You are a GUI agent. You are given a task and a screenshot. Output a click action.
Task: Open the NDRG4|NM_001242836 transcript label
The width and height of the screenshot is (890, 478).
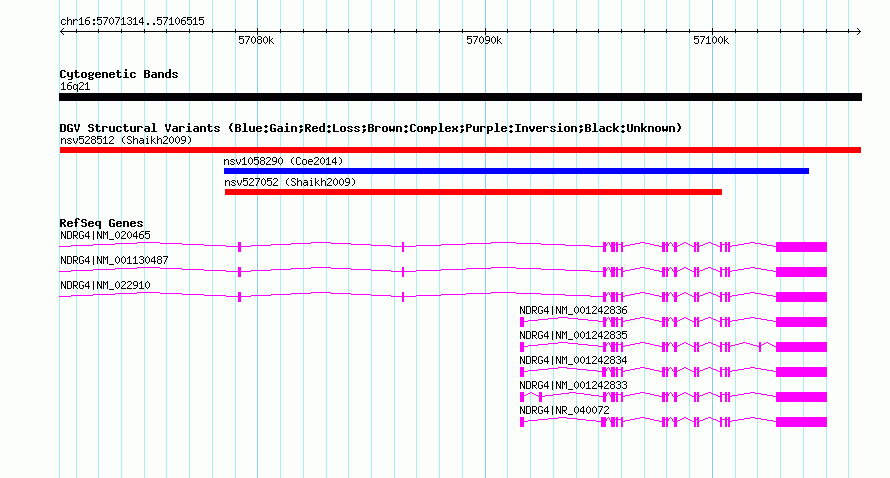click(x=573, y=310)
